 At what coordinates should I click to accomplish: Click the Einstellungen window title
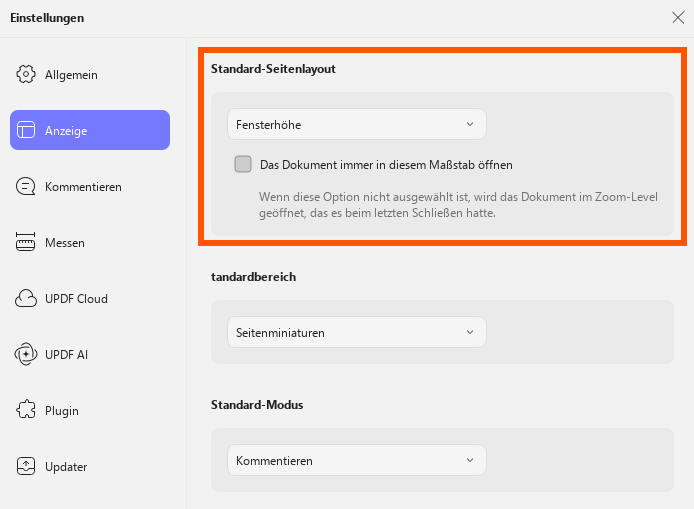[47, 18]
